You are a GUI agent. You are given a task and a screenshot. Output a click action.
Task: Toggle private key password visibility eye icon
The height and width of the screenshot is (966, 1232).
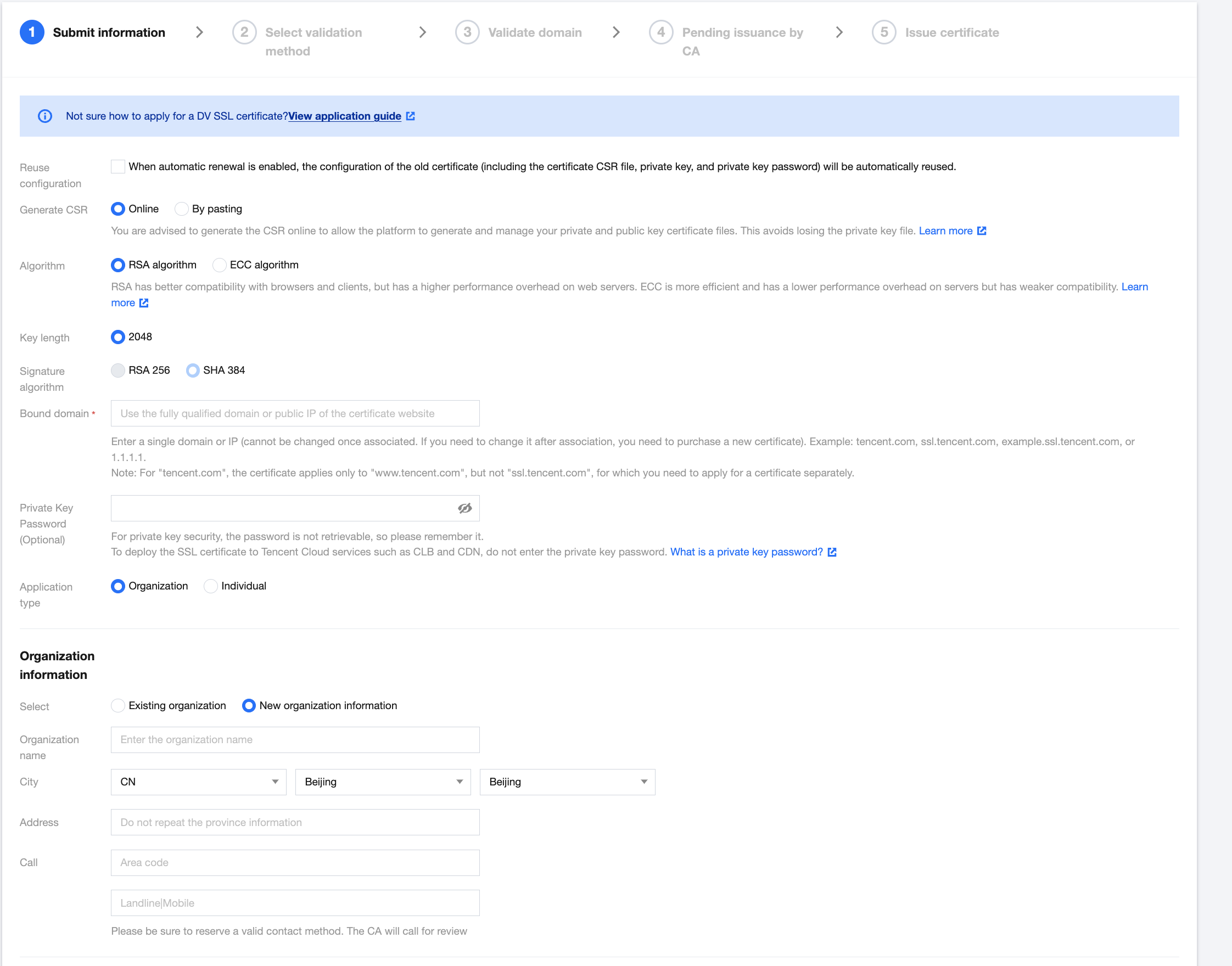click(x=464, y=508)
